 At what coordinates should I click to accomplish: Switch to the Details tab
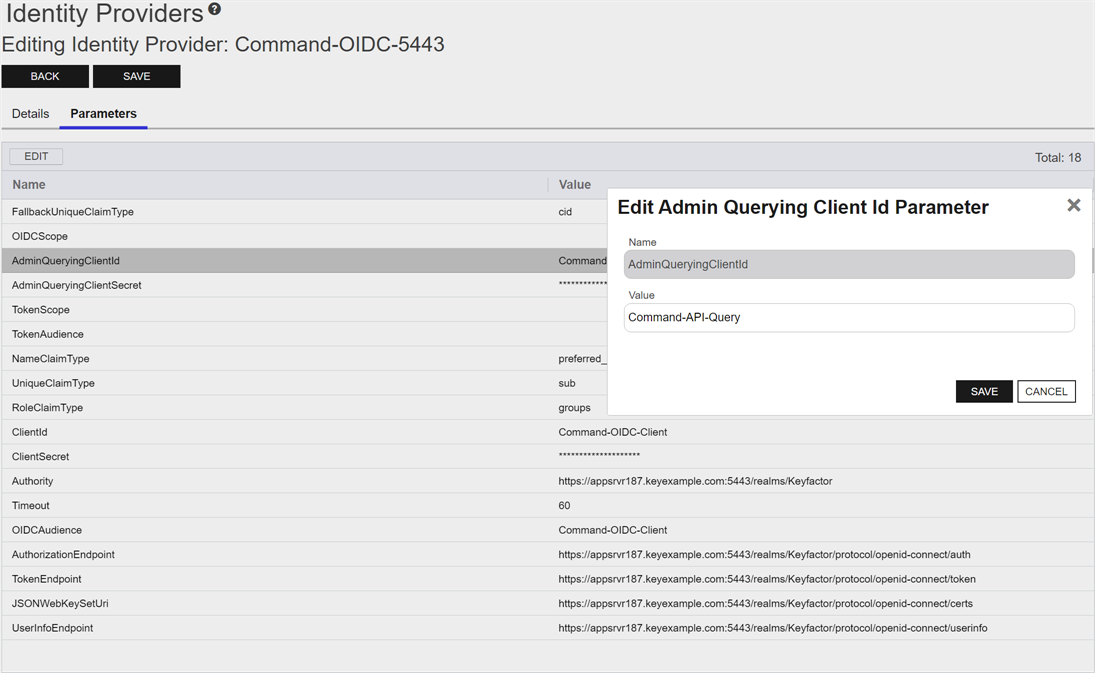[x=30, y=114]
